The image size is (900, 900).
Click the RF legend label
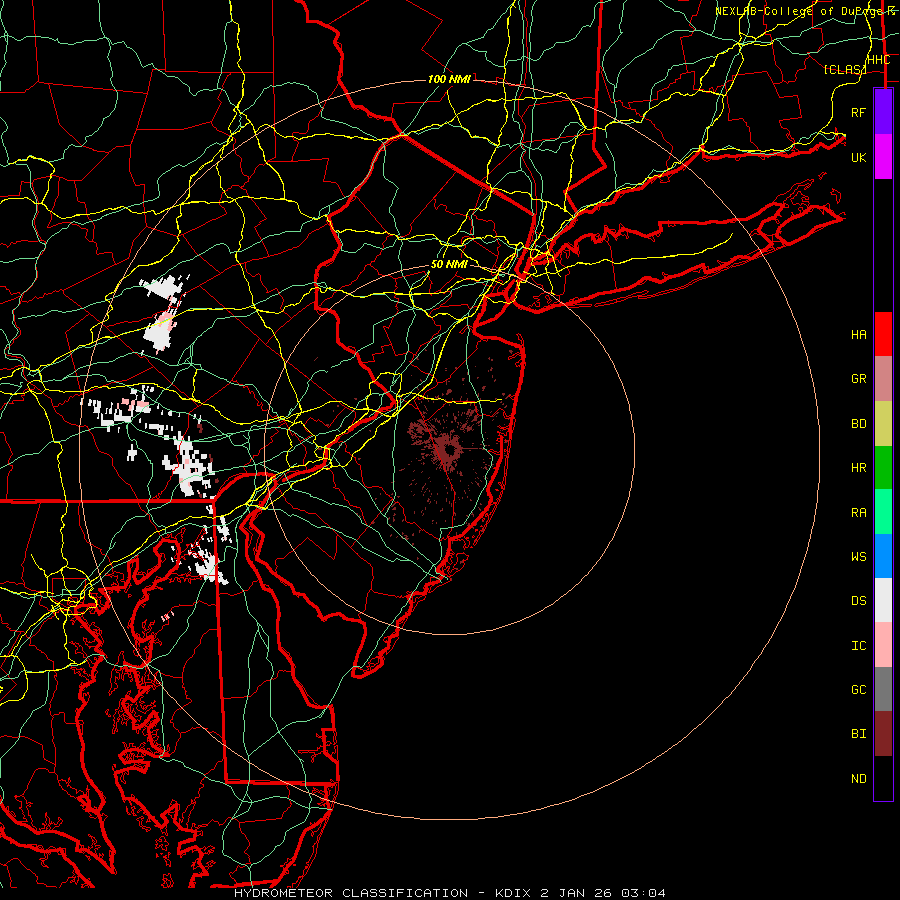coord(859,112)
